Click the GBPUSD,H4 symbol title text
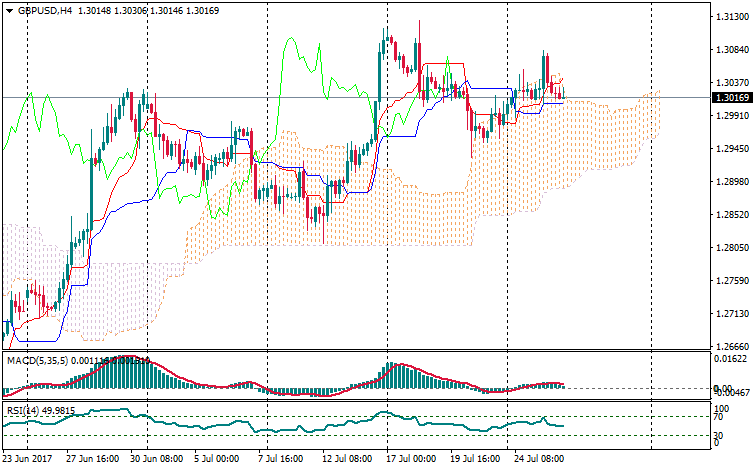The width and height of the screenshot is (753, 470). (x=45, y=10)
